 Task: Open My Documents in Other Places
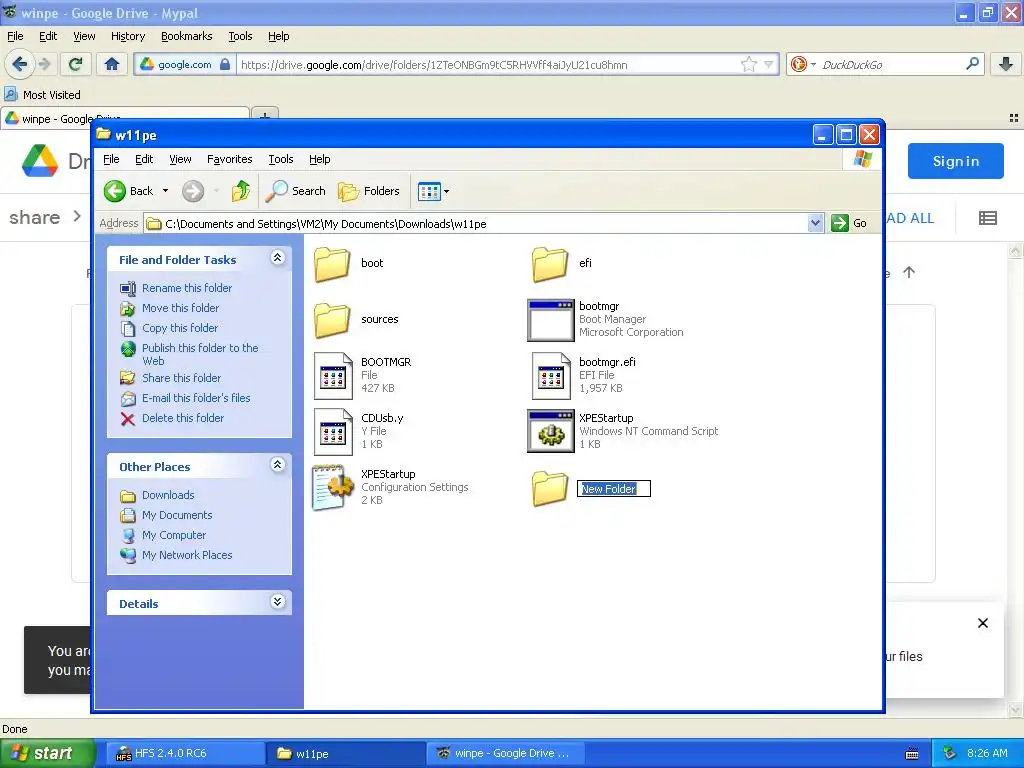(177, 516)
